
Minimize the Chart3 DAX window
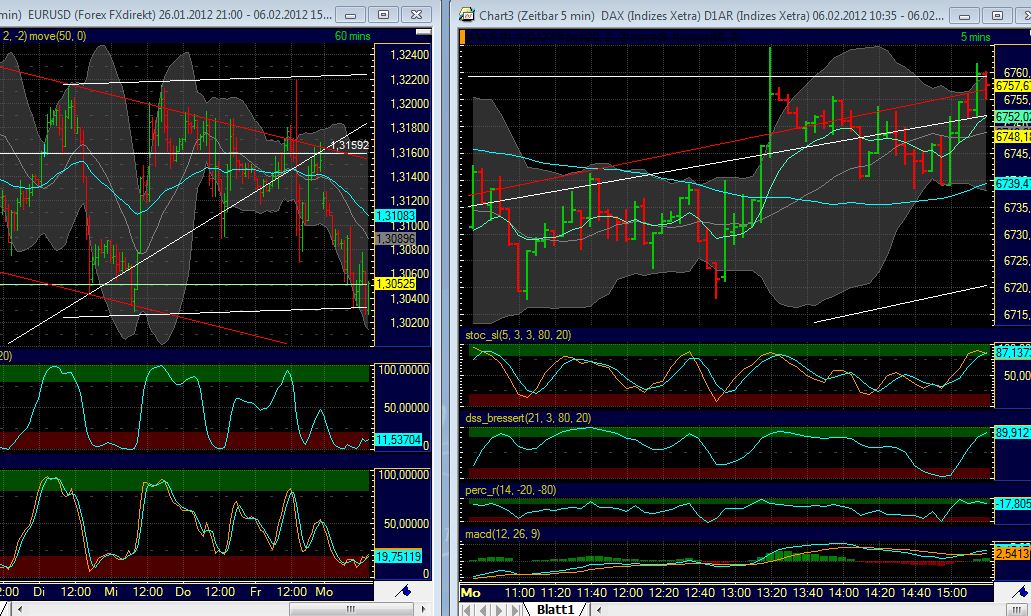[x=963, y=14]
